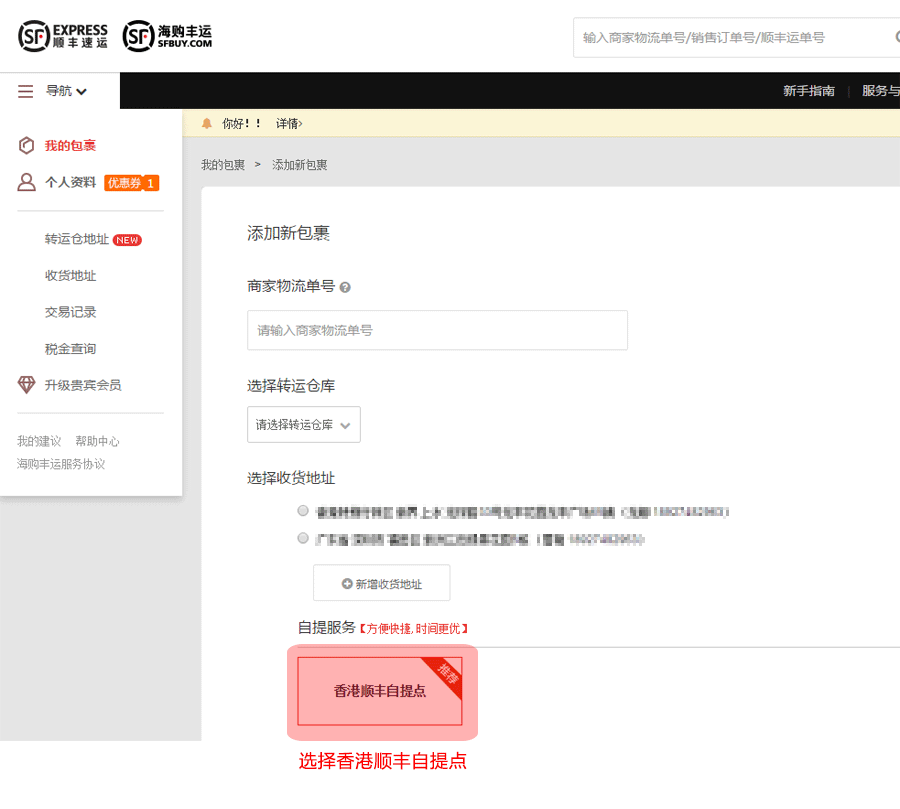The image size is (900, 809).
Task: Click the 新增收货地址 button
Action: [x=381, y=583]
